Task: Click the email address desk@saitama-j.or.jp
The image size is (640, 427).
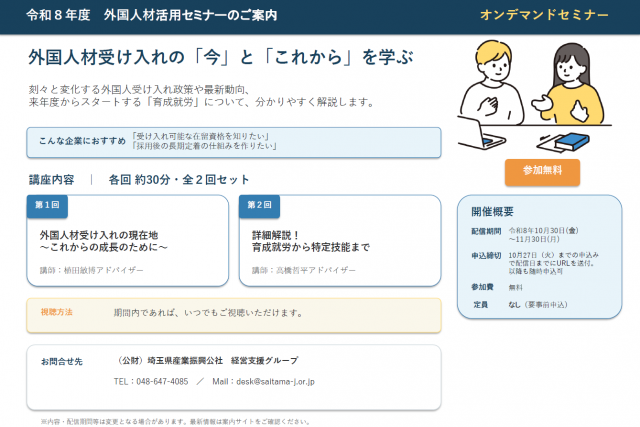Action: point(276,382)
